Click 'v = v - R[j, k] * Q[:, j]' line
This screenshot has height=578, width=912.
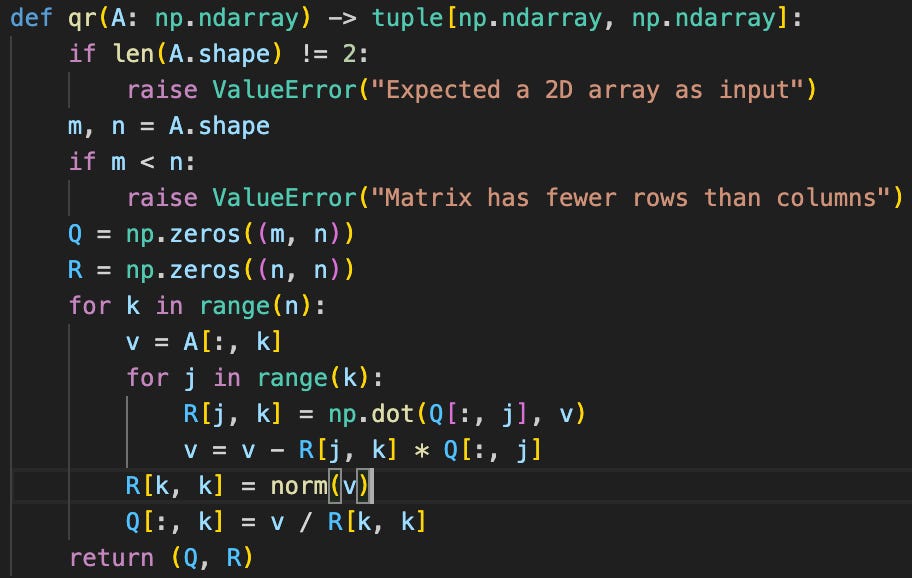363,451
